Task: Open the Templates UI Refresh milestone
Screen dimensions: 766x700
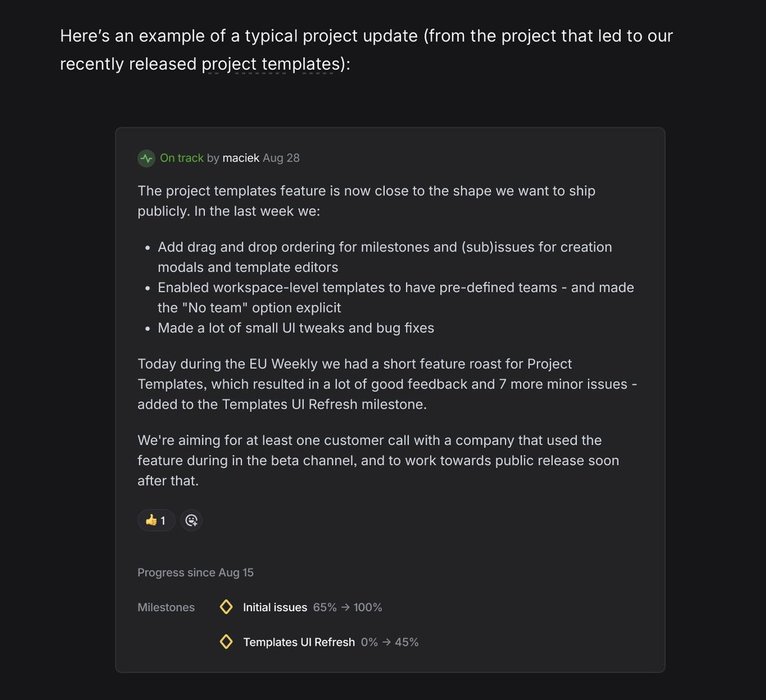Action: (x=299, y=642)
